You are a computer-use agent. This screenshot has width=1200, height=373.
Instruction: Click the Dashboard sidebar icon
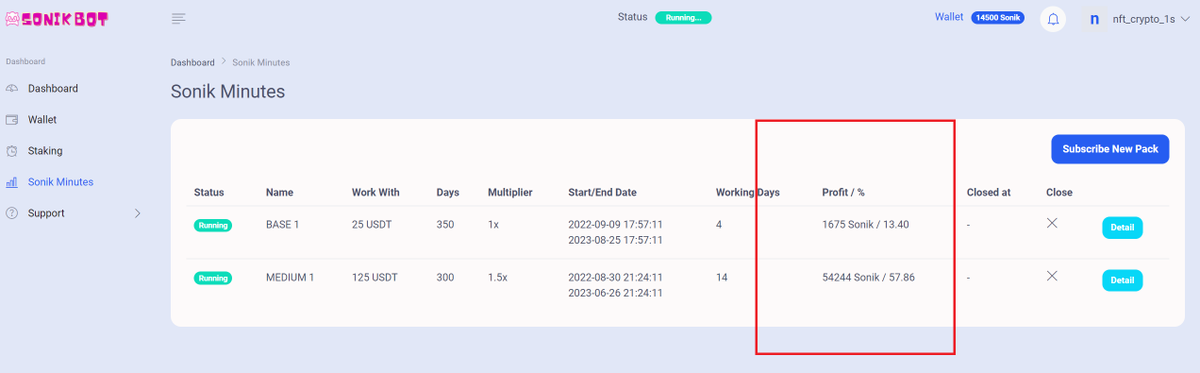tap(12, 89)
